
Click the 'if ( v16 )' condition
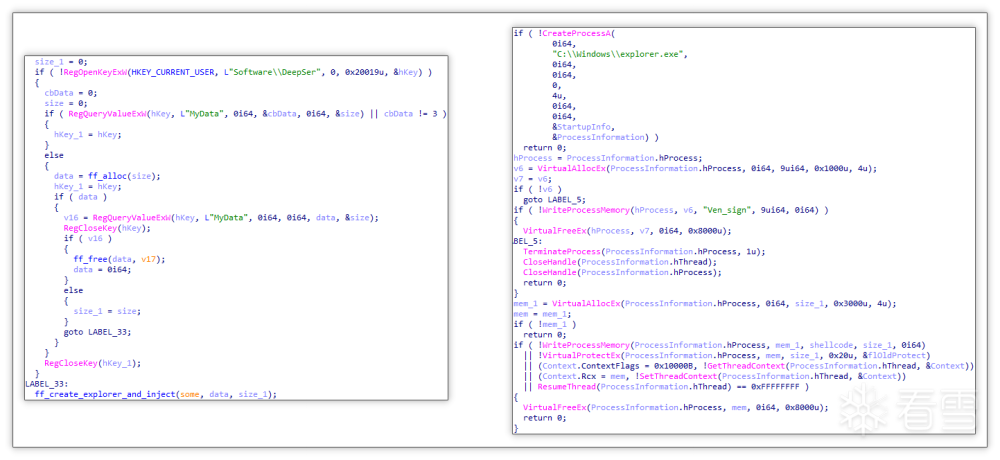[x=87, y=238]
